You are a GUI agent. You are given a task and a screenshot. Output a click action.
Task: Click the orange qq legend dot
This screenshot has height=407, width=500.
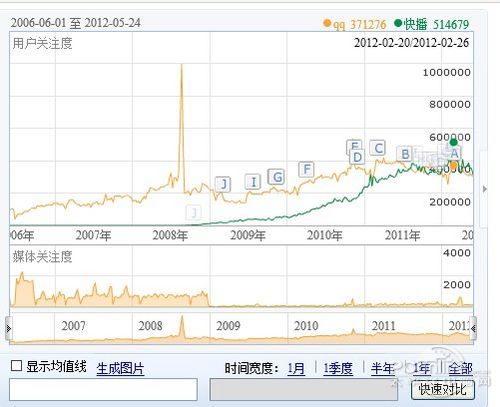coord(327,23)
